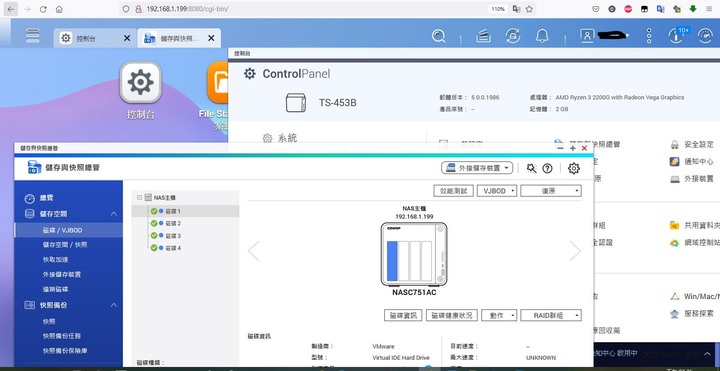The height and width of the screenshot is (371, 720).
Task: Open the 動作 dropdown button
Action: click(x=499, y=315)
